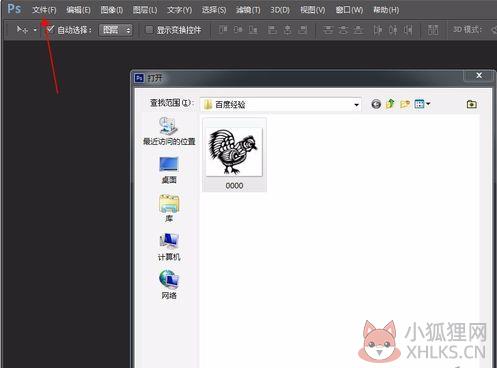Open the 3D(D) menu
The height and width of the screenshot is (368, 497).
280,10
